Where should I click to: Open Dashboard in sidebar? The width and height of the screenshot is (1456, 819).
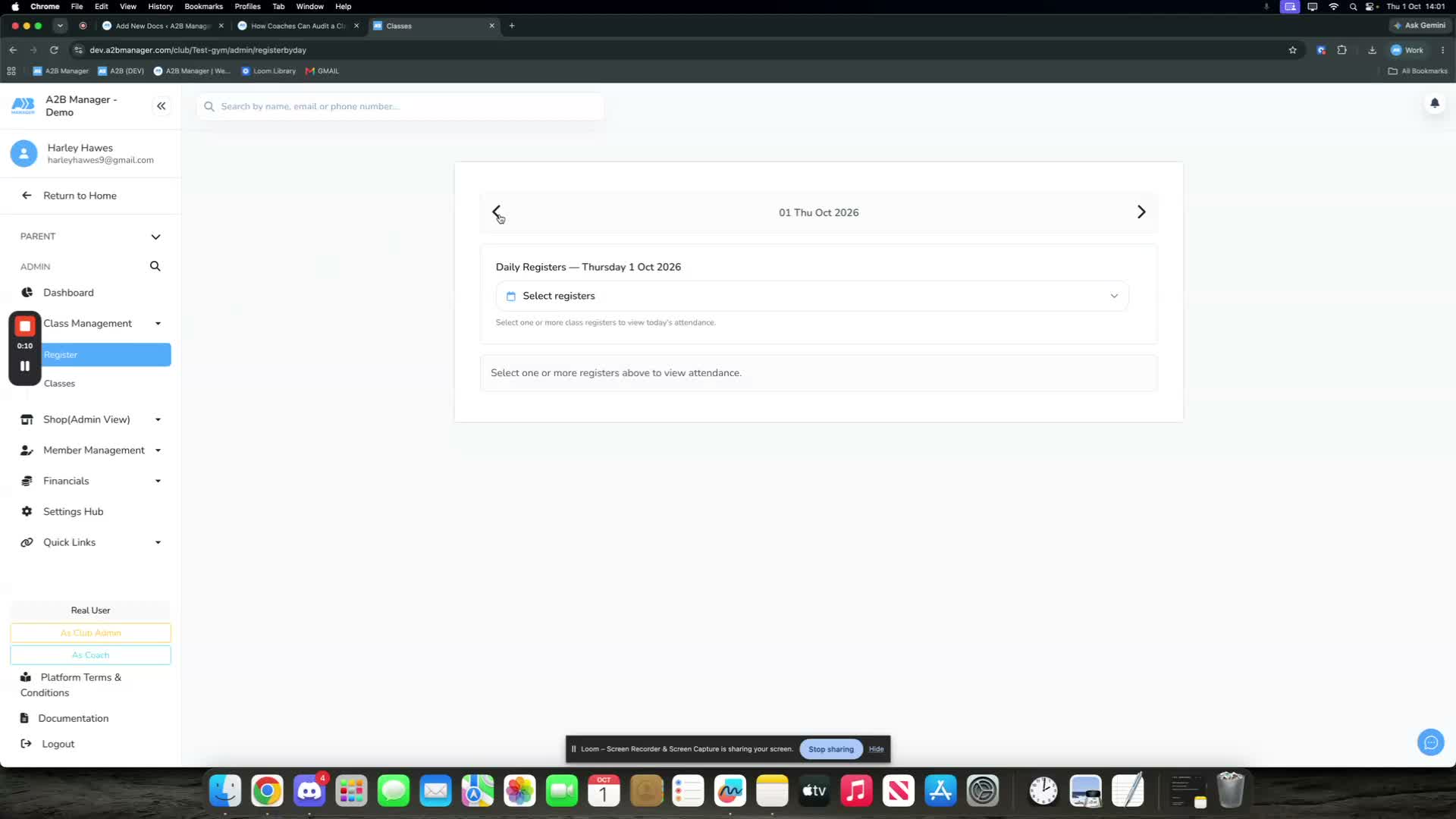[68, 293]
